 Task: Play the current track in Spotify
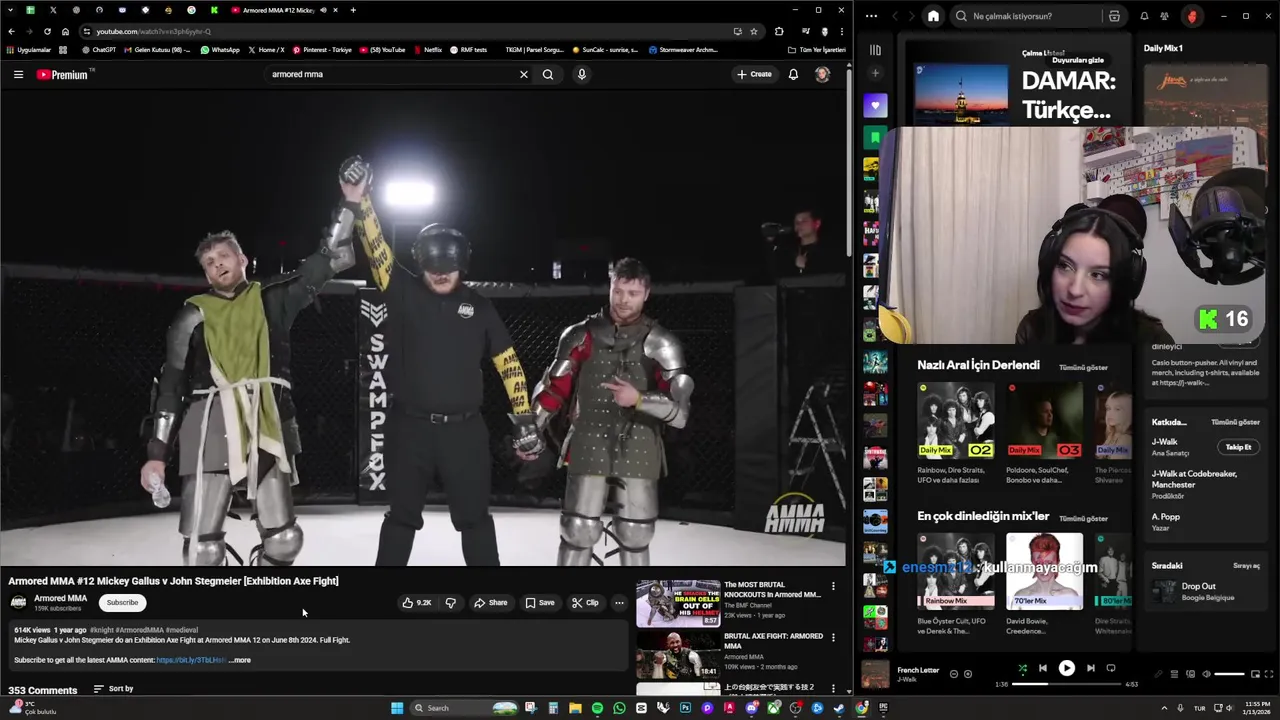click(1066, 668)
